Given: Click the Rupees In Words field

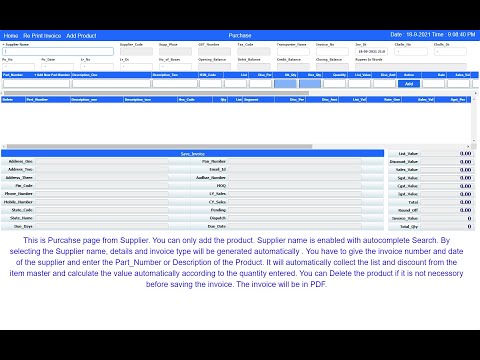Looking at the screenshot, I should (411, 66).
